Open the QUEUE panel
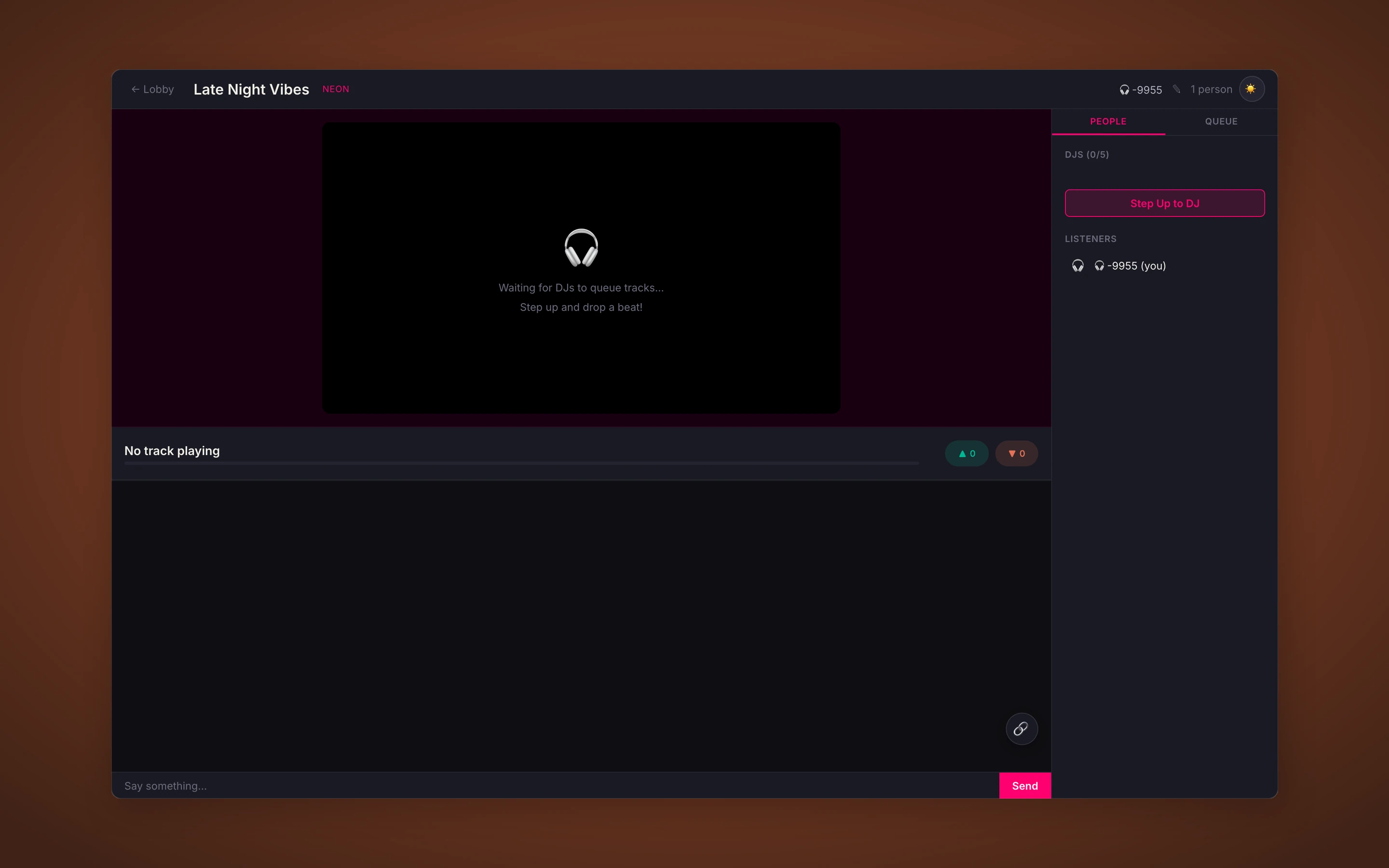Image resolution: width=1389 pixels, height=868 pixels. pos(1221,121)
